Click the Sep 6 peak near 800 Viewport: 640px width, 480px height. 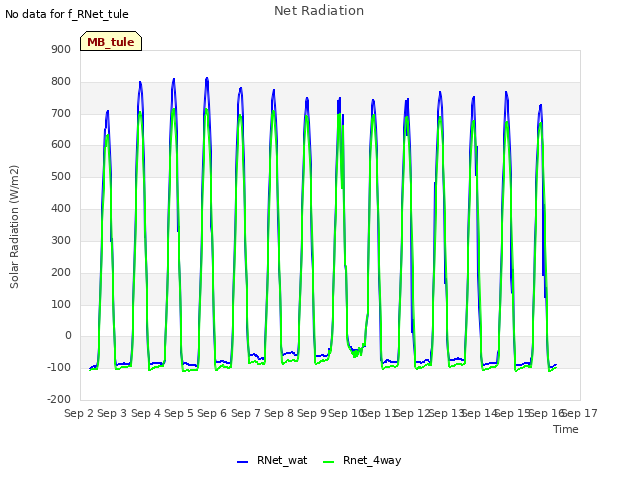pyautogui.click(x=207, y=78)
